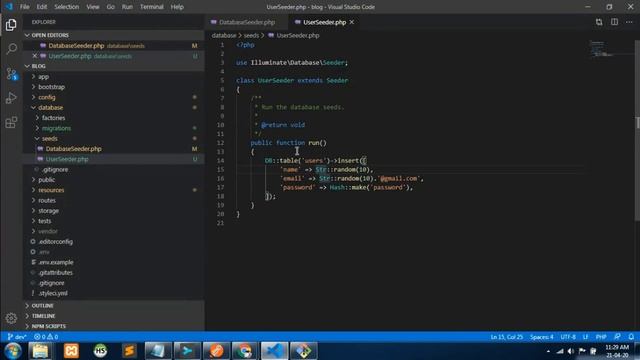Expand the NPM Scripts section
The height and width of the screenshot is (360, 640).
[113, 326]
